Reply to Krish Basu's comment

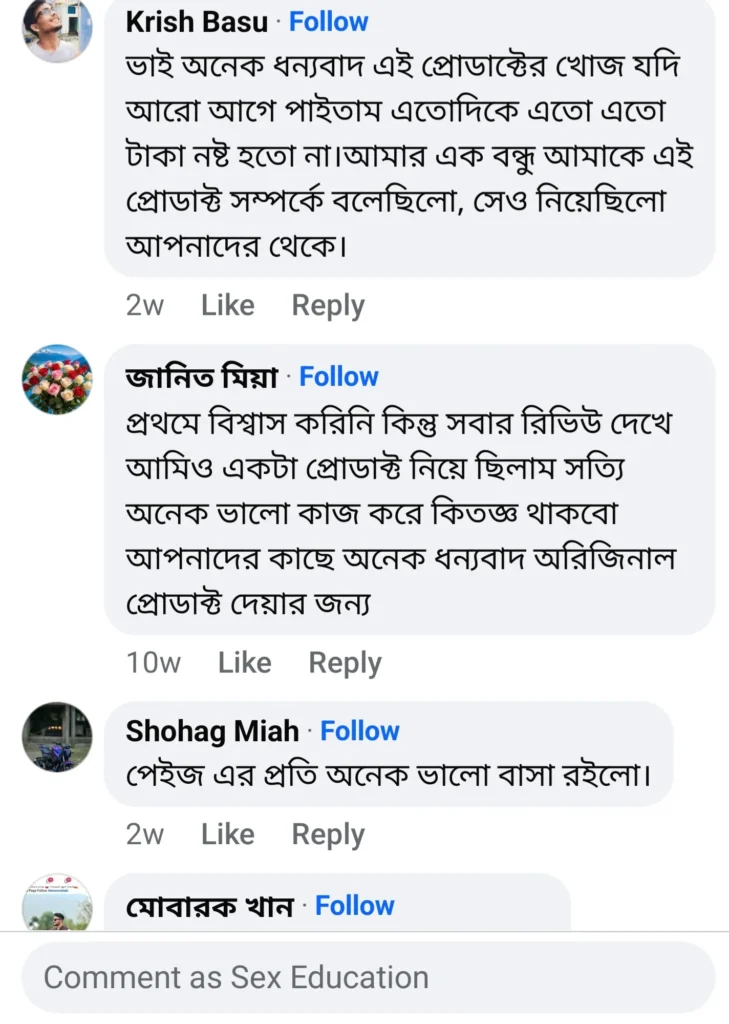pyautogui.click(x=327, y=305)
